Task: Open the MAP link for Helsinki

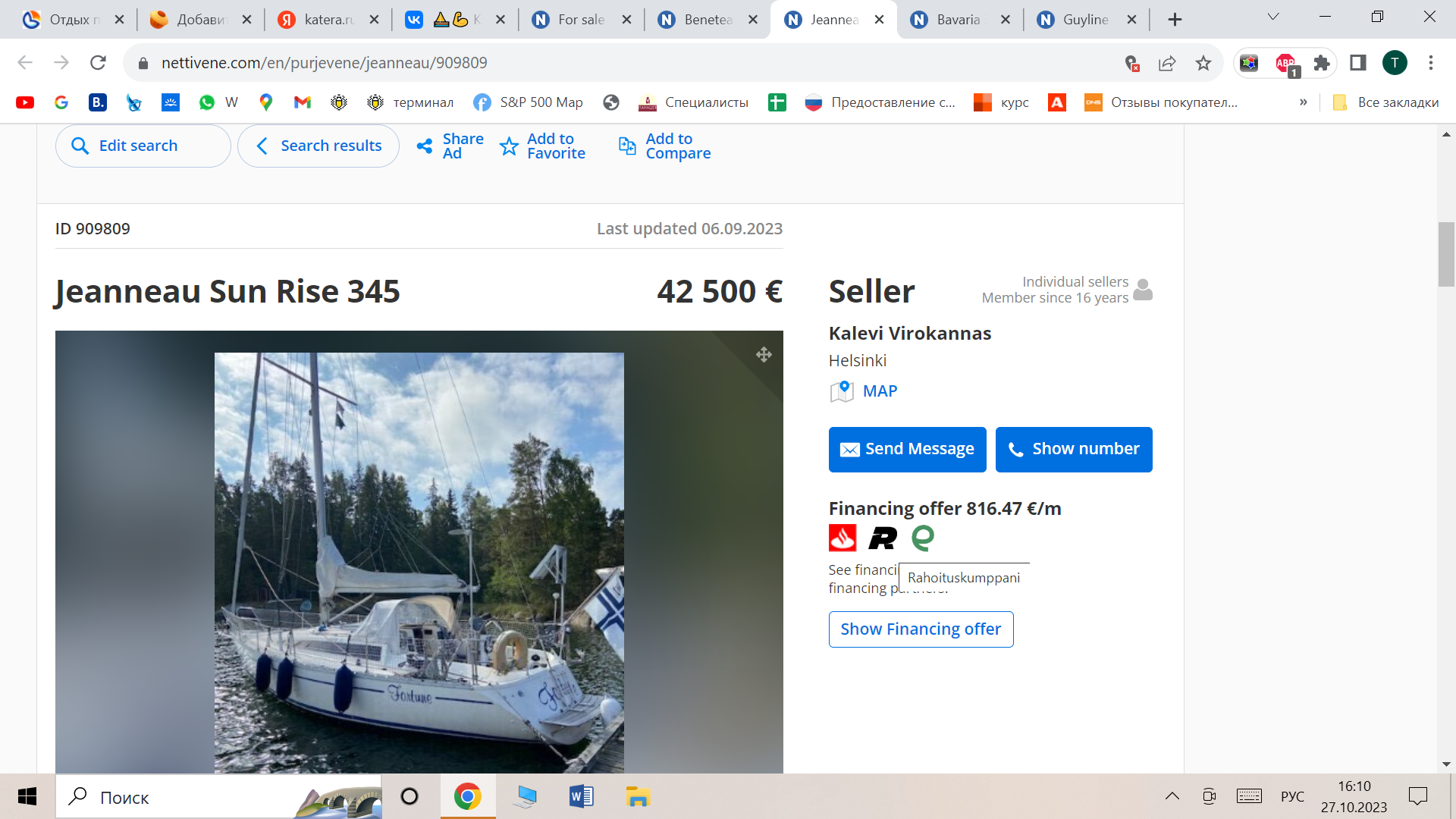Action: [879, 391]
